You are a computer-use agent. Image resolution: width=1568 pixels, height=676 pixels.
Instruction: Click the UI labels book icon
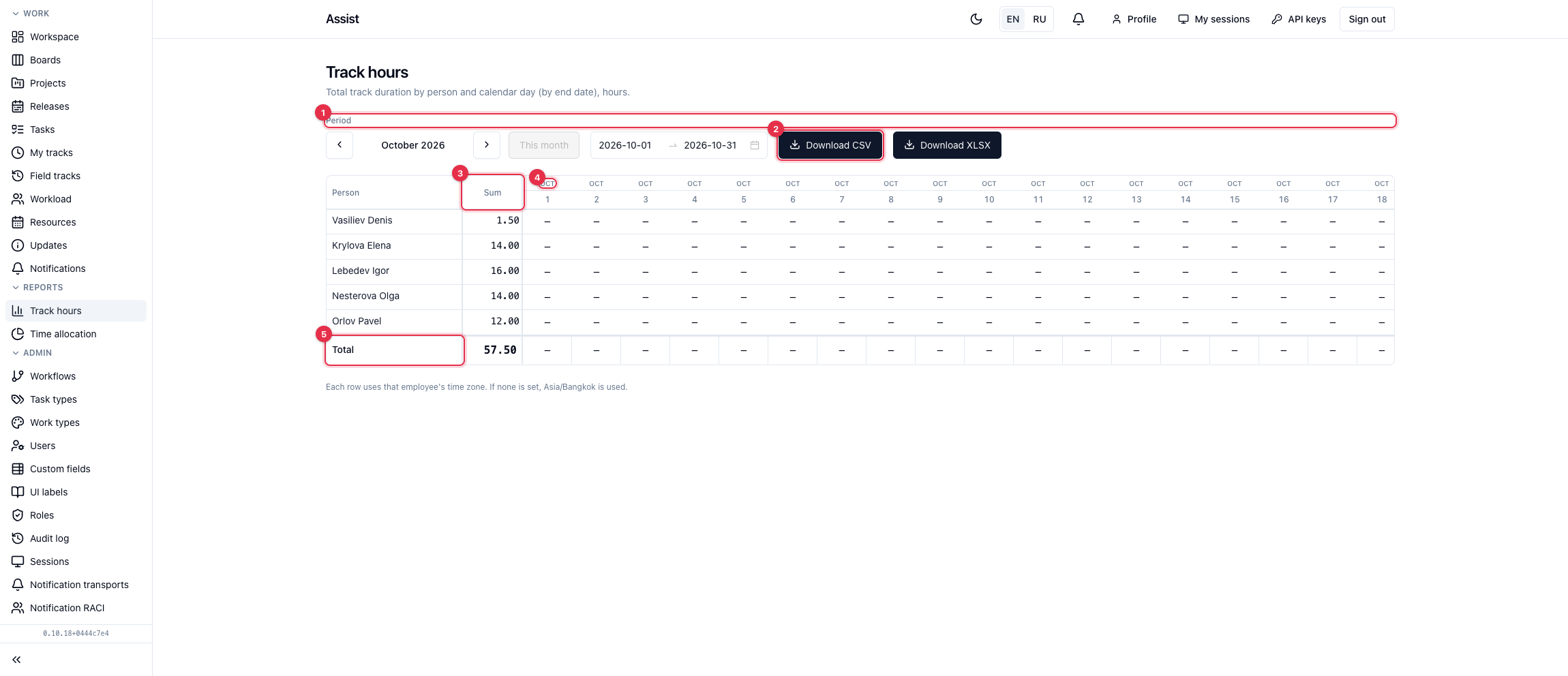tap(18, 492)
